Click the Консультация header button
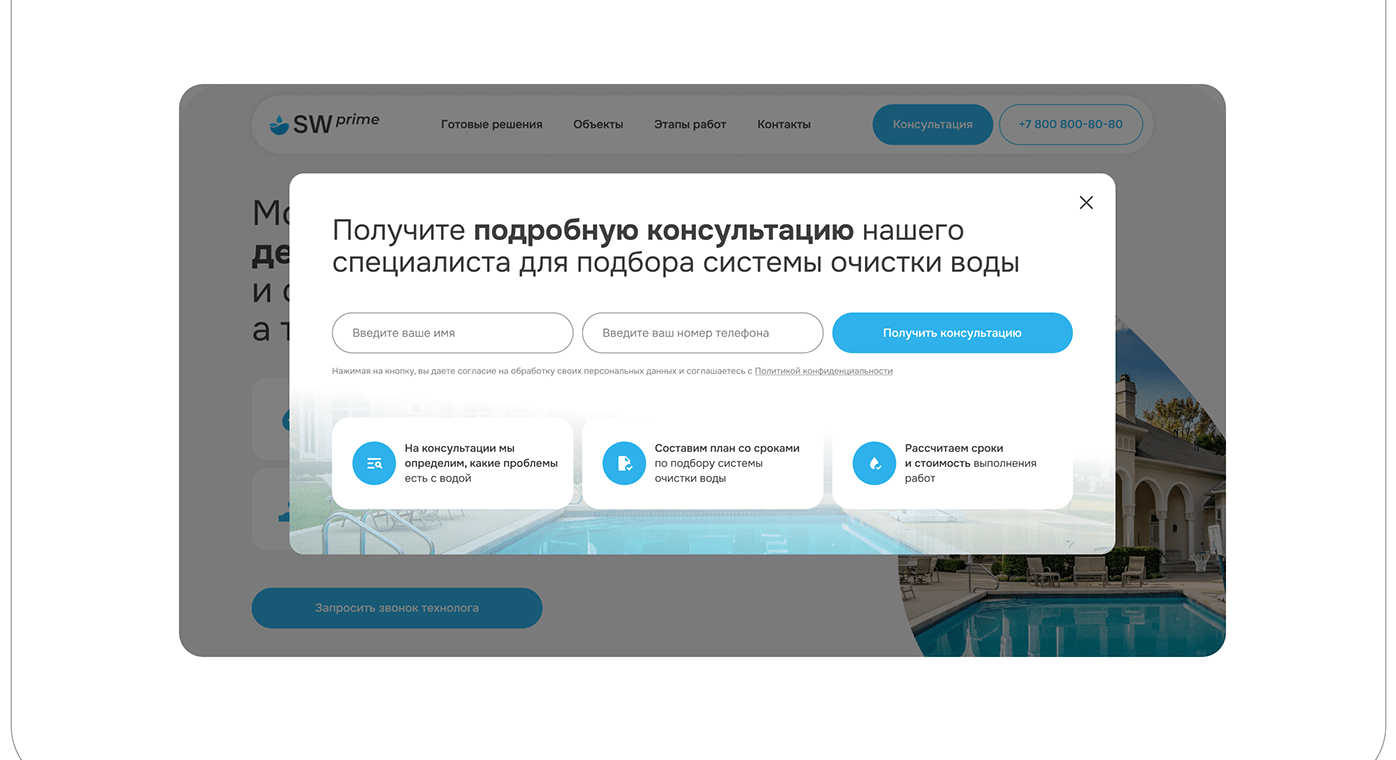 [x=932, y=124]
